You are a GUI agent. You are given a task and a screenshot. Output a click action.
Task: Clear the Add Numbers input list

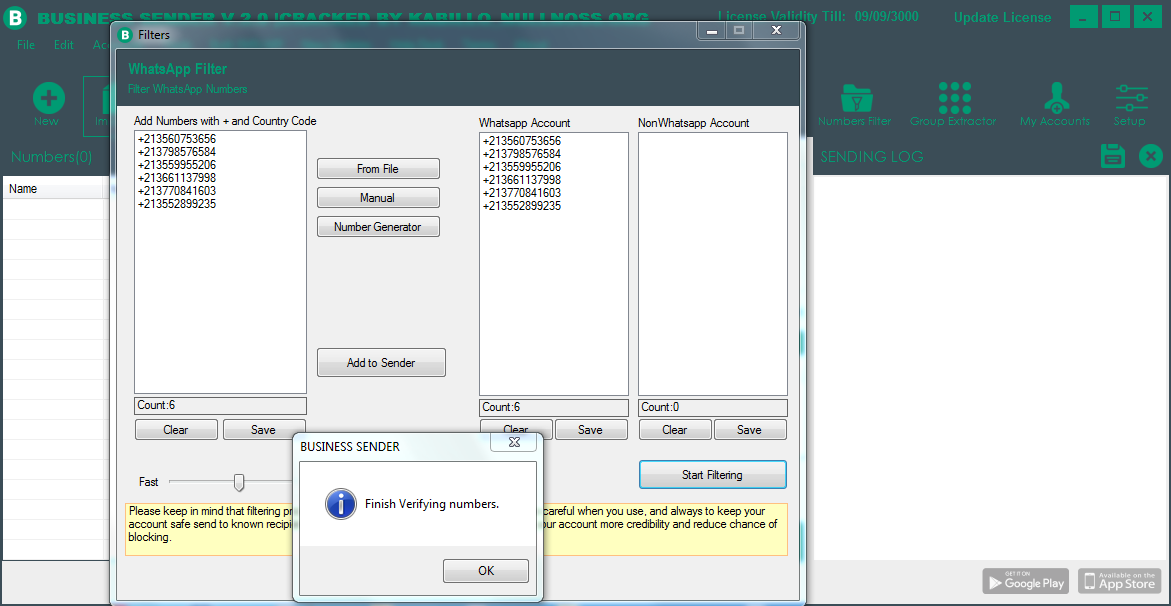coord(176,430)
